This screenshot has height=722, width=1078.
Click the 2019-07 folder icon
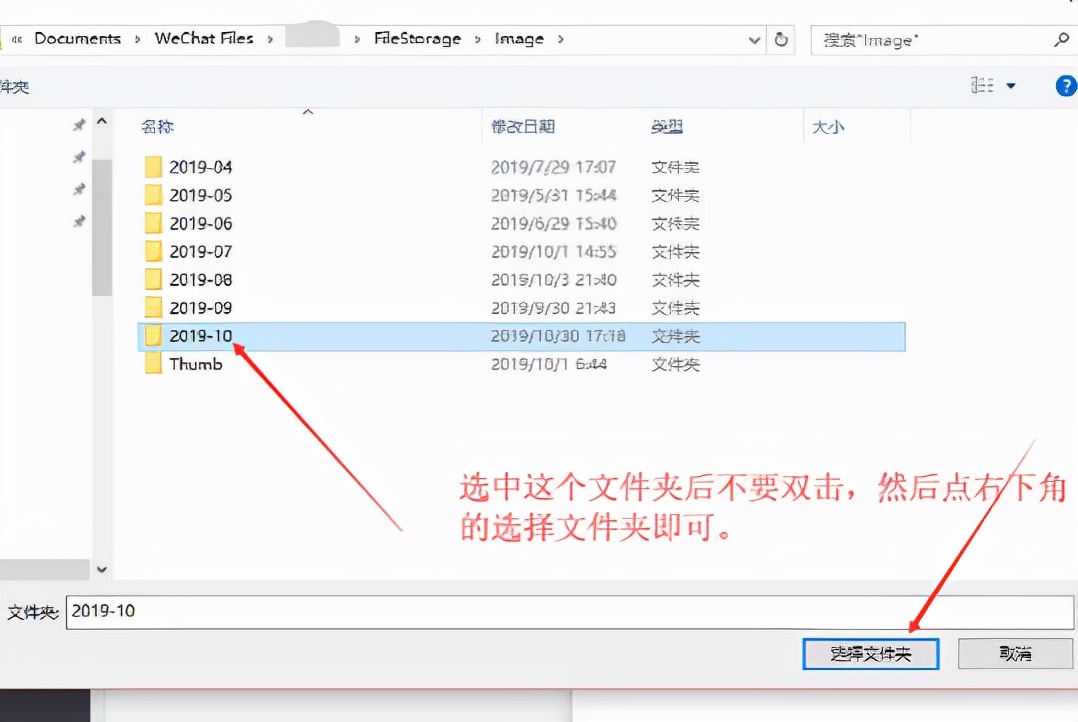(153, 251)
